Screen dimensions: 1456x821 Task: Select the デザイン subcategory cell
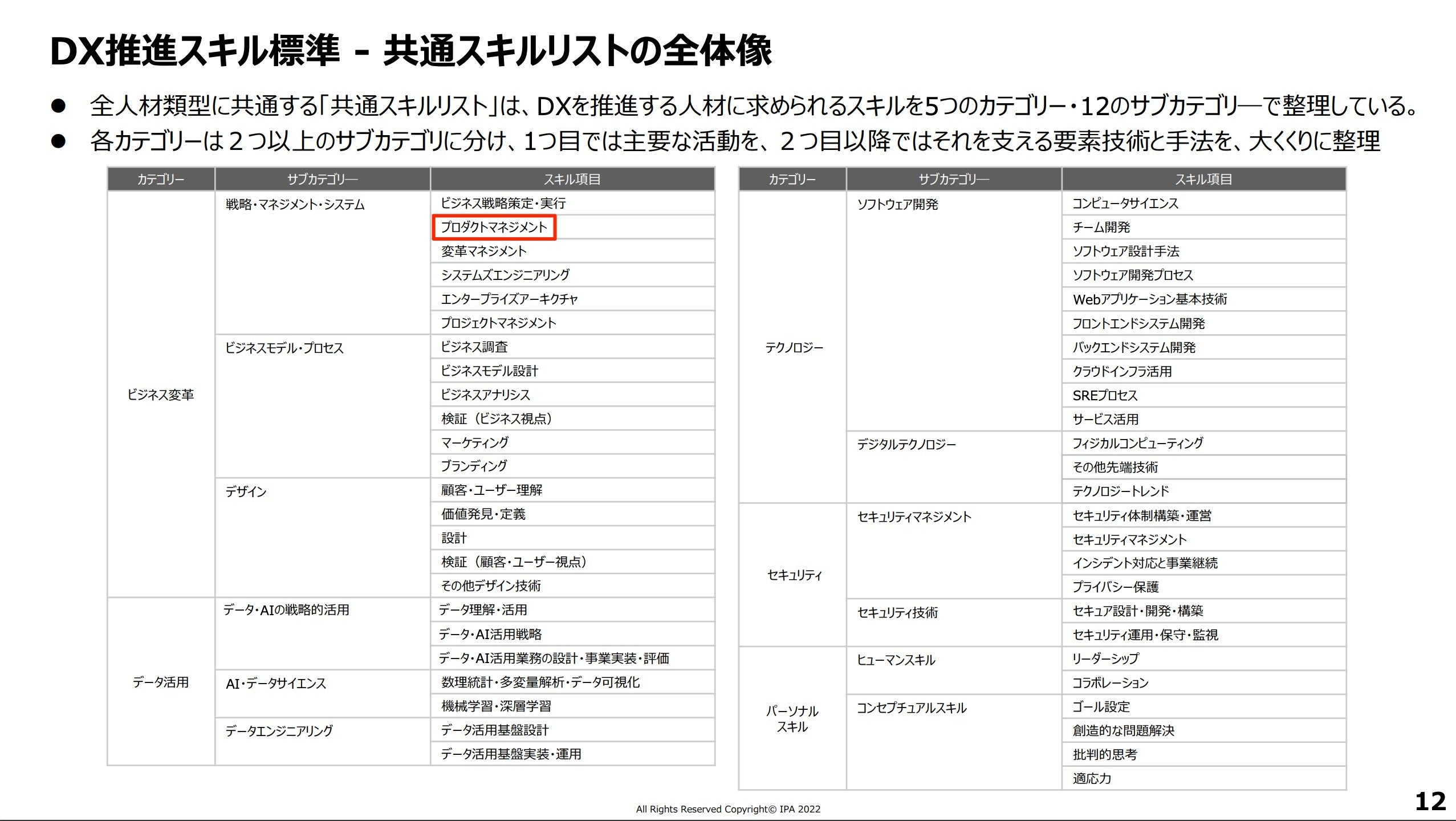pyautogui.click(x=246, y=491)
